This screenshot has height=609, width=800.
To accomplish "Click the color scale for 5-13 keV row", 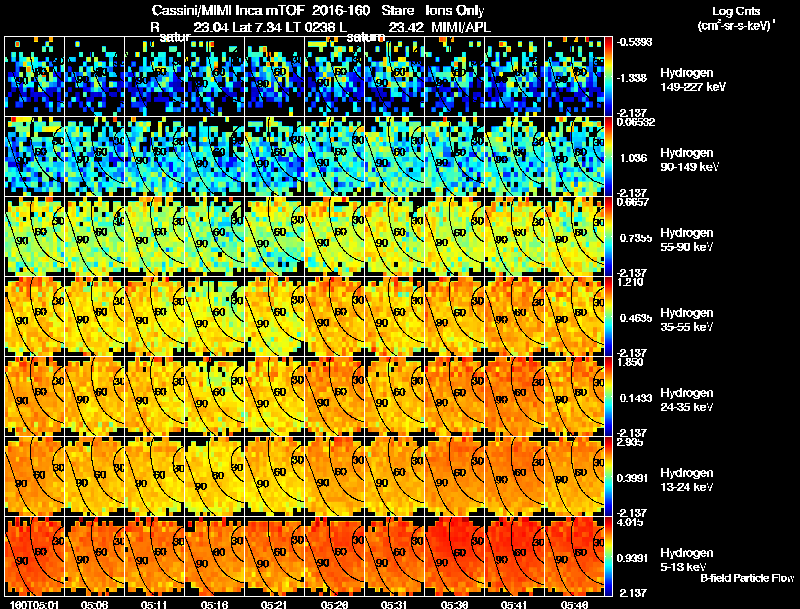I will pyautogui.click(x=608, y=556).
